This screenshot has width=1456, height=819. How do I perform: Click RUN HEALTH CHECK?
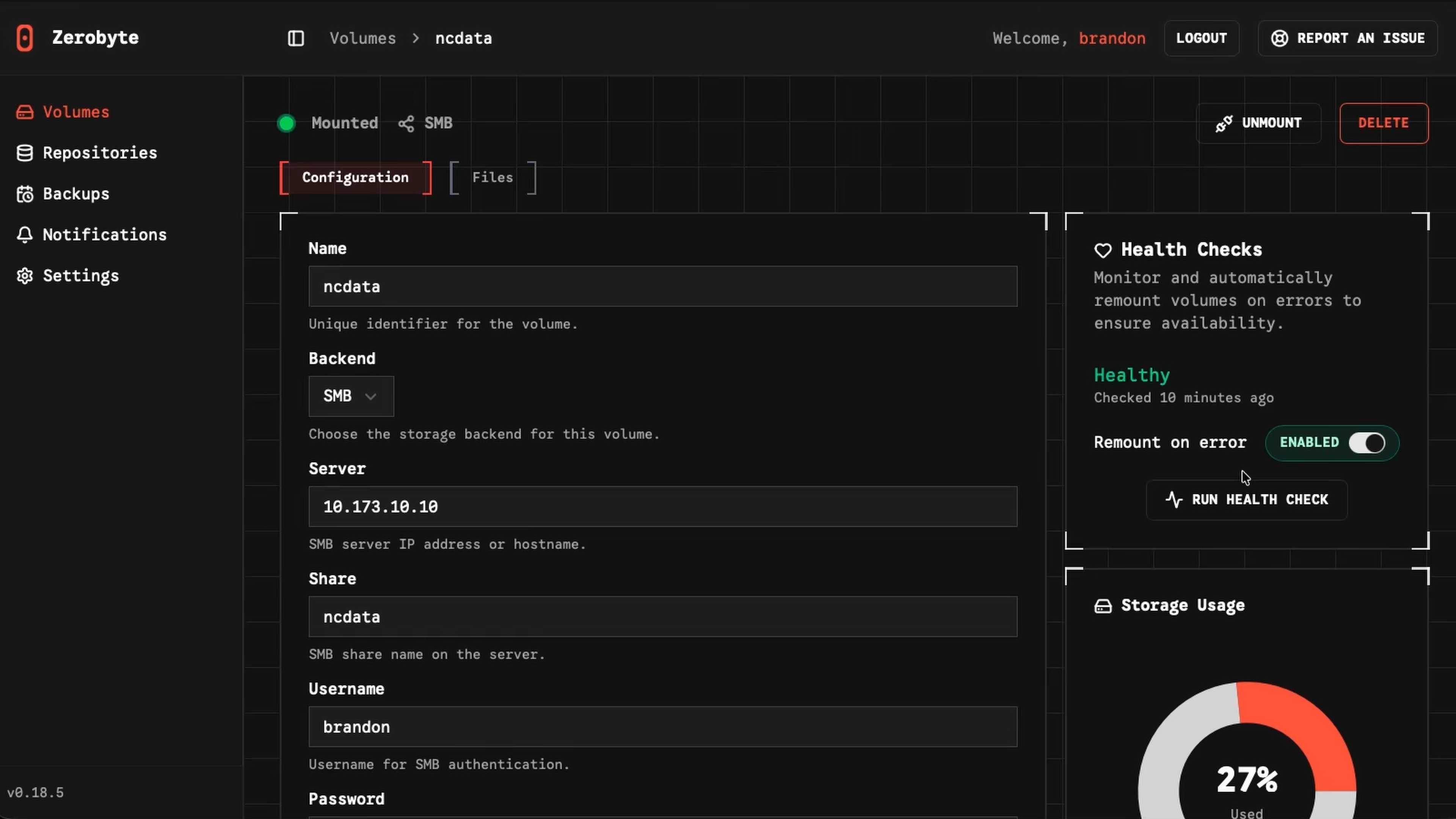(1246, 500)
